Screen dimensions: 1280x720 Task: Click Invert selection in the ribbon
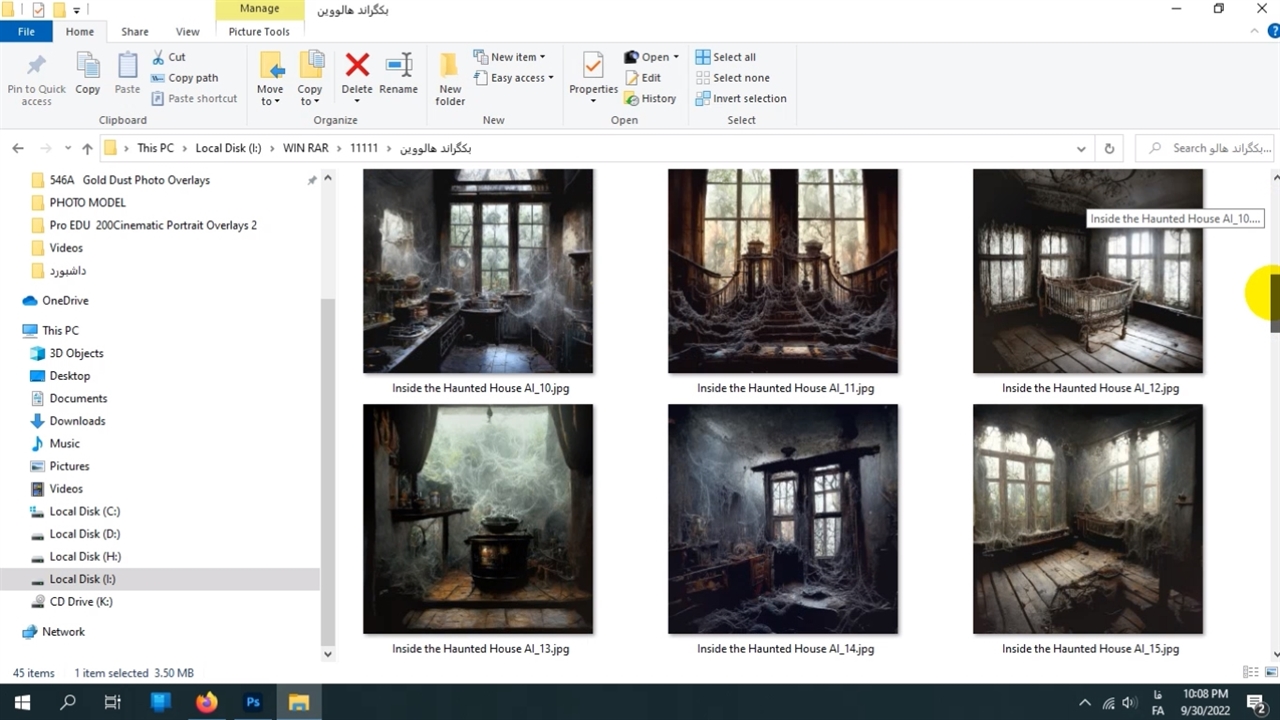pos(741,99)
